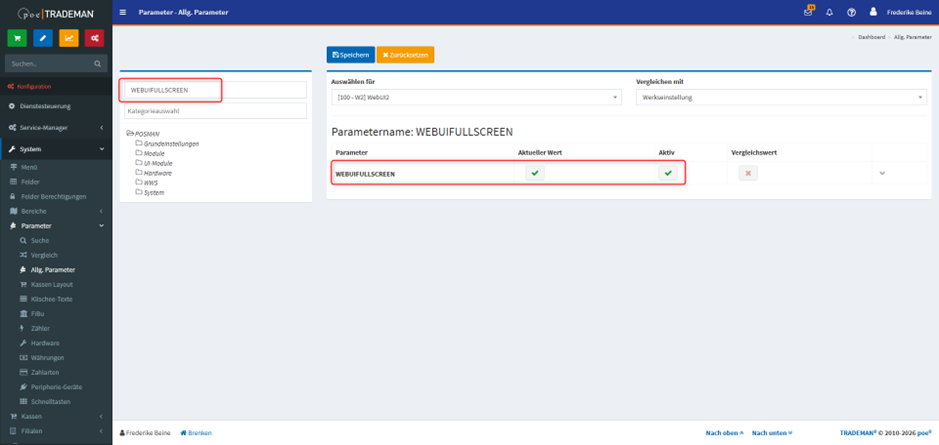Open the Menü sidebar item
The image size is (939, 445).
(x=56, y=167)
